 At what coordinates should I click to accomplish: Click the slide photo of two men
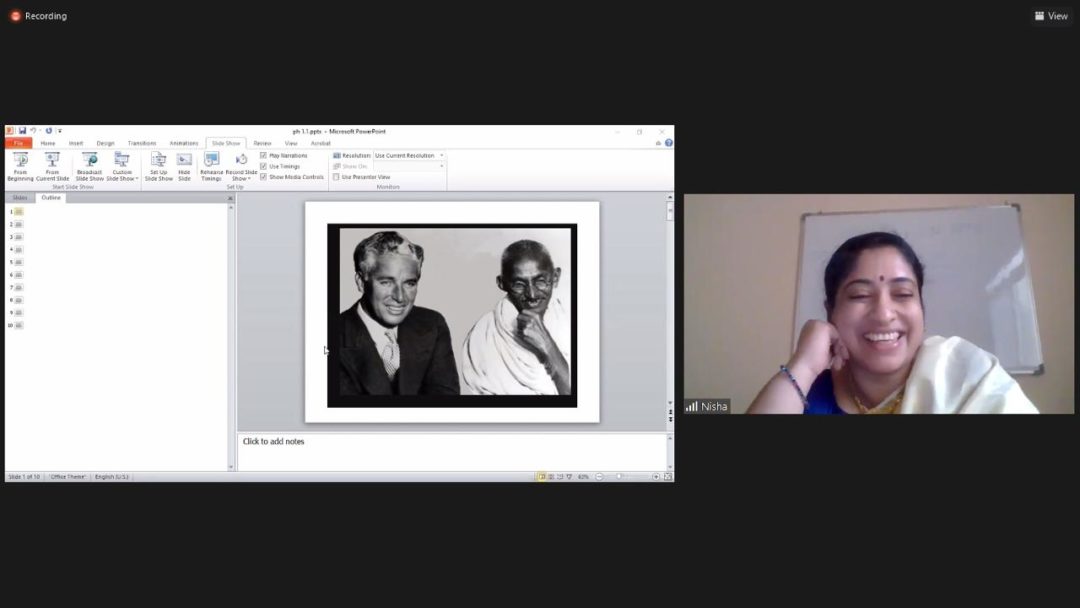point(452,315)
